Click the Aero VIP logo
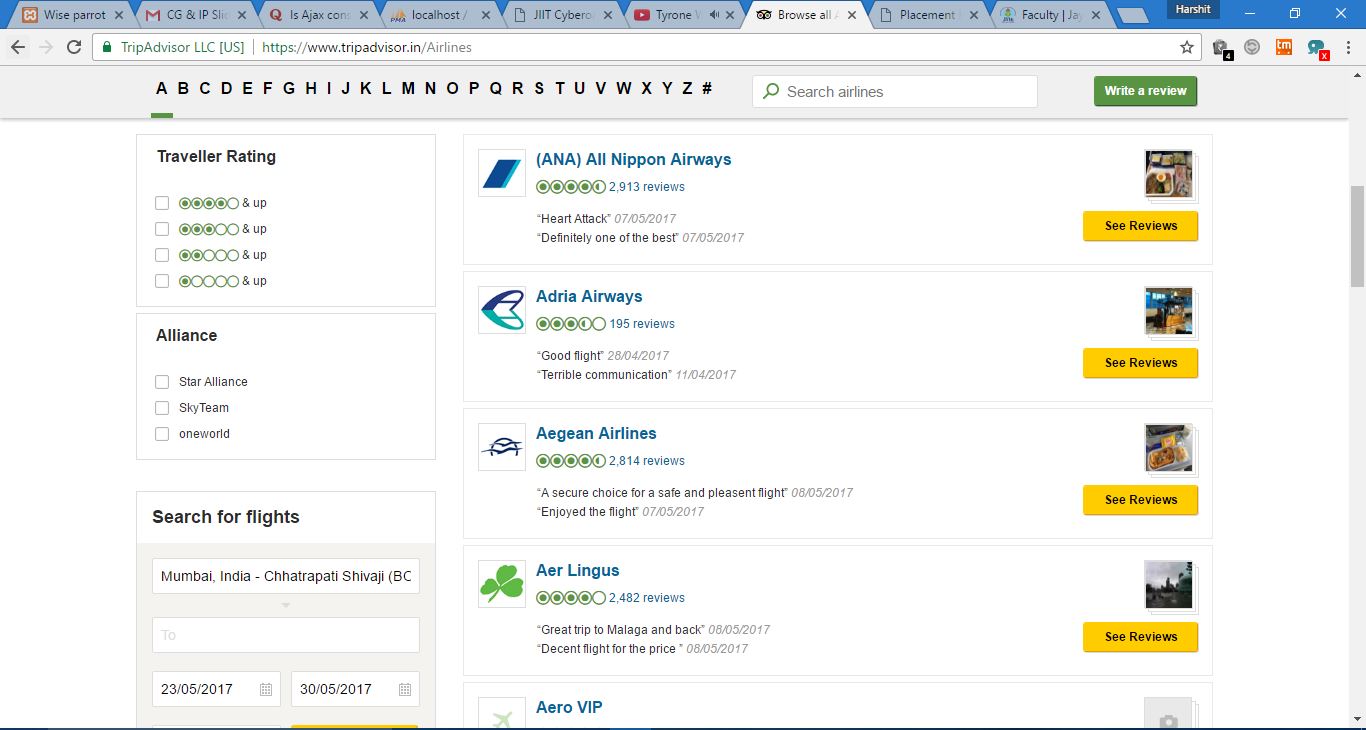Viewport: 1366px width, 730px height. pos(502,714)
